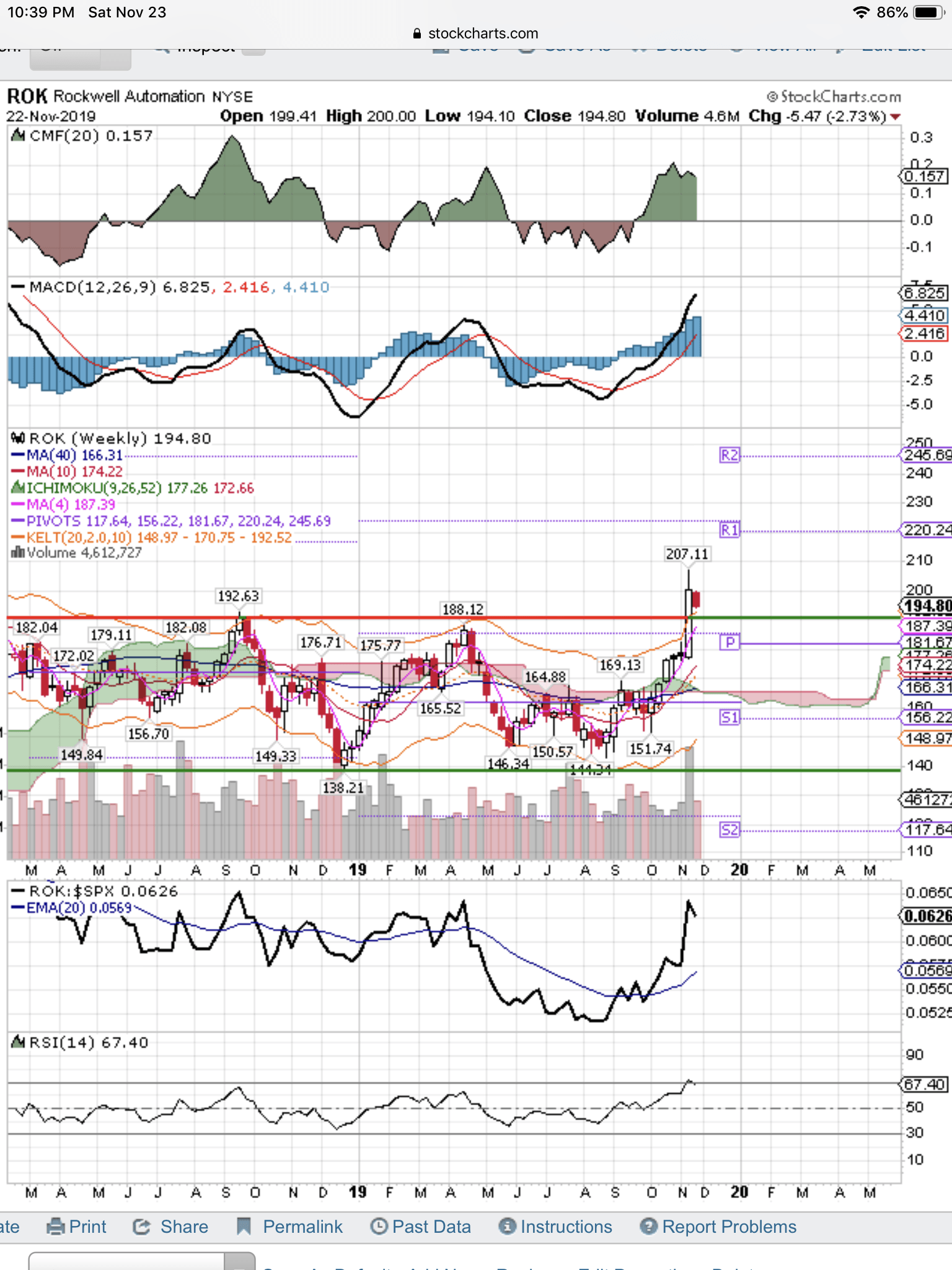
Task: Click the EMA(20) 0.0569 label
Action: pos(72,908)
